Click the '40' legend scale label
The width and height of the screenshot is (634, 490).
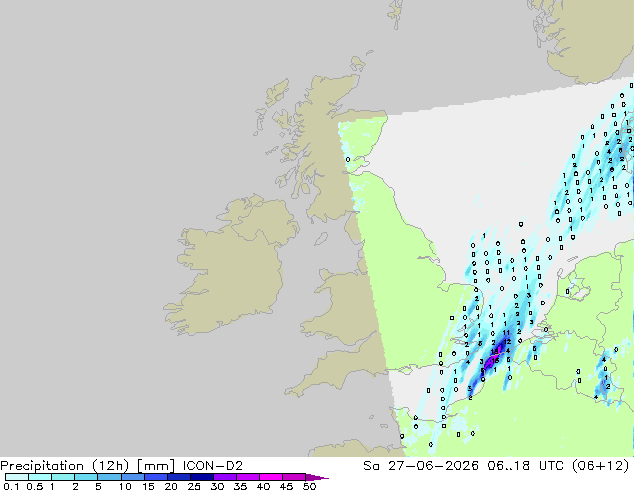coord(263,486)
